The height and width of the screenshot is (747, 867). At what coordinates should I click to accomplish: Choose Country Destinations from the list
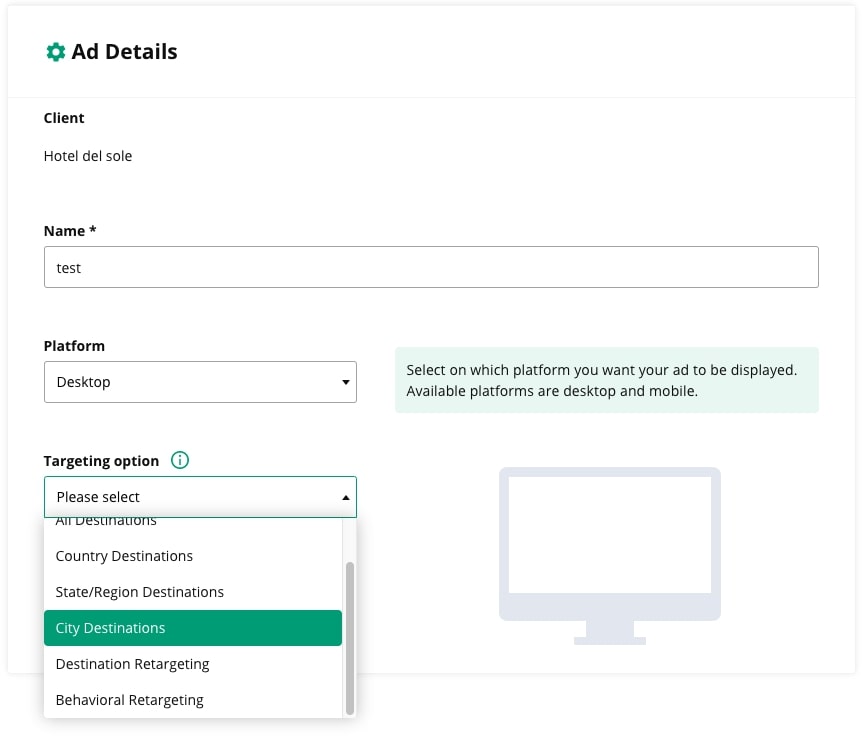click(124, 556)
